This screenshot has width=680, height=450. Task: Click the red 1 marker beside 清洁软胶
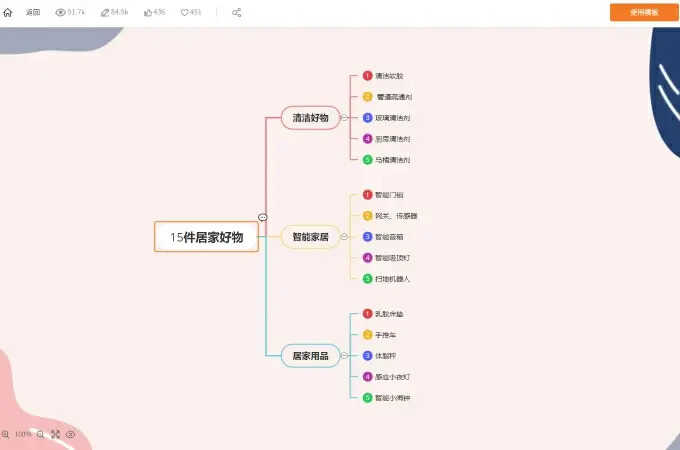(x=367, y=75)
